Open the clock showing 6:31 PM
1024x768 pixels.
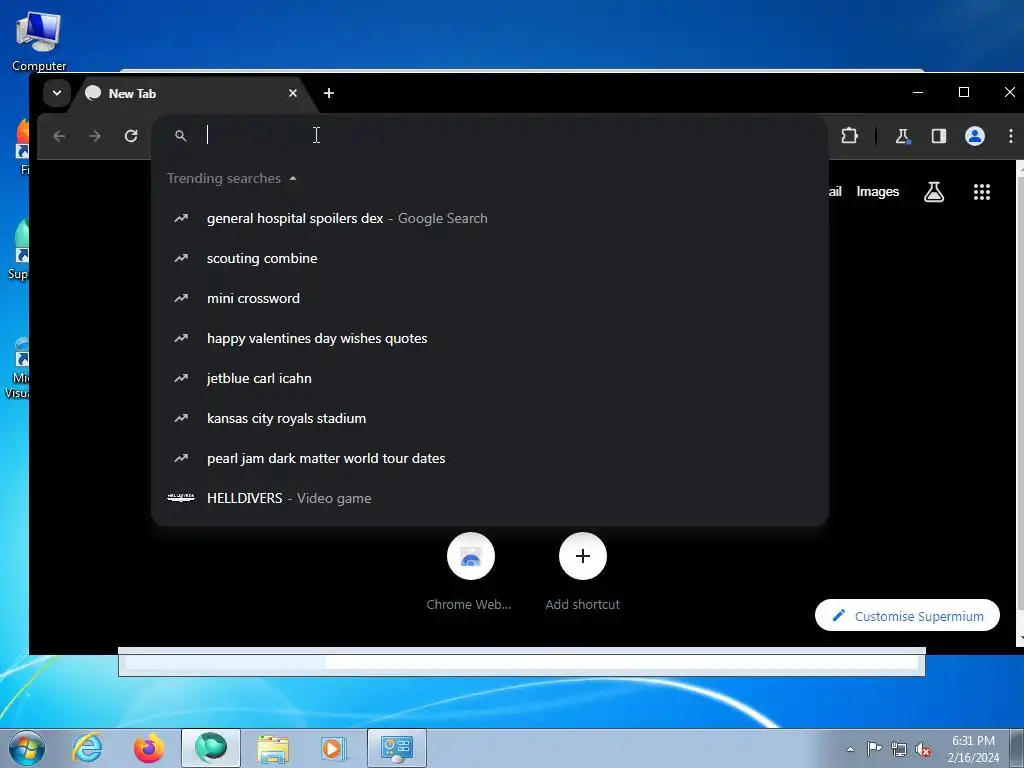[x=973, y=749]
